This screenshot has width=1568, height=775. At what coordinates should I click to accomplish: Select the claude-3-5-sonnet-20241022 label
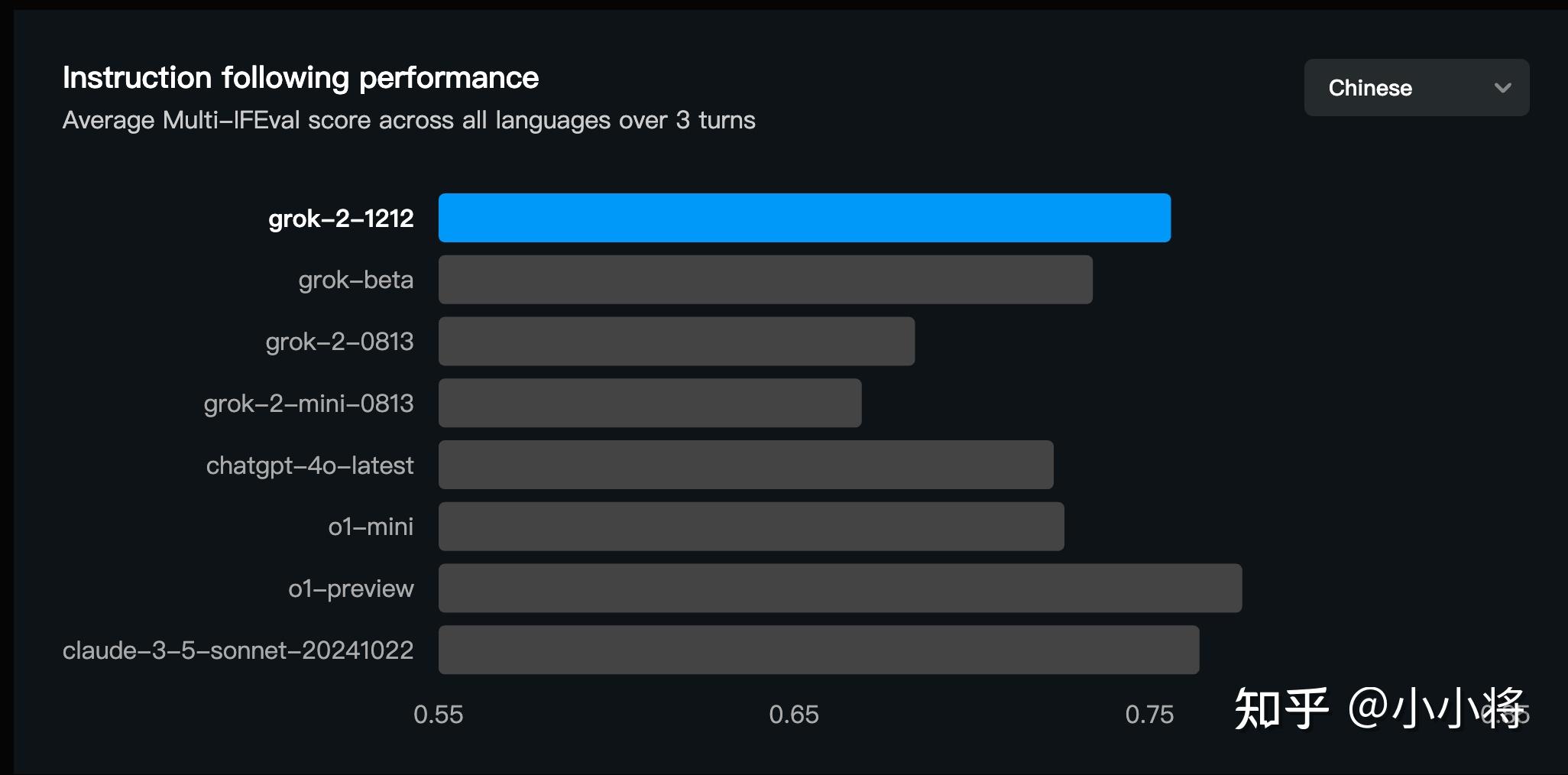coord(238,650)
